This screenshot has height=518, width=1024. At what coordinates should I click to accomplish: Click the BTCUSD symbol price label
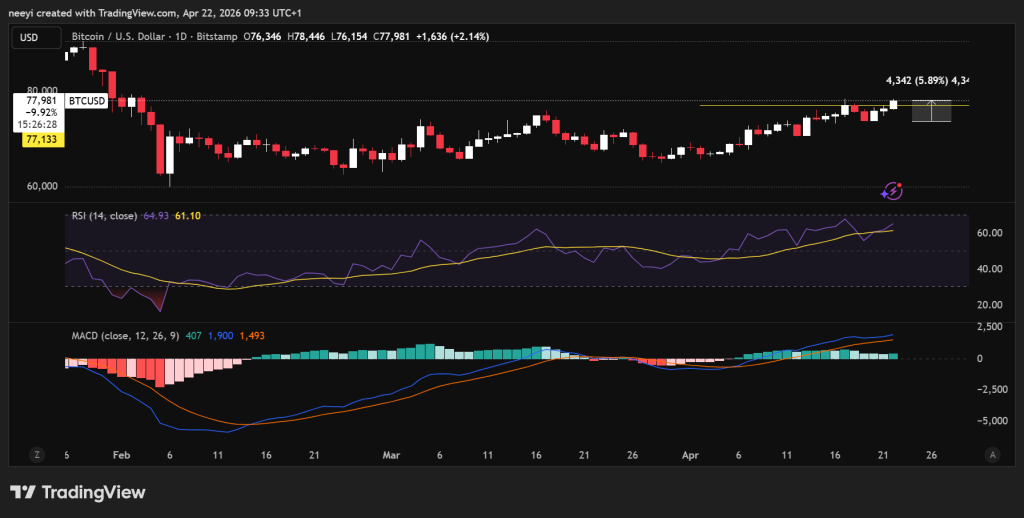86,101
